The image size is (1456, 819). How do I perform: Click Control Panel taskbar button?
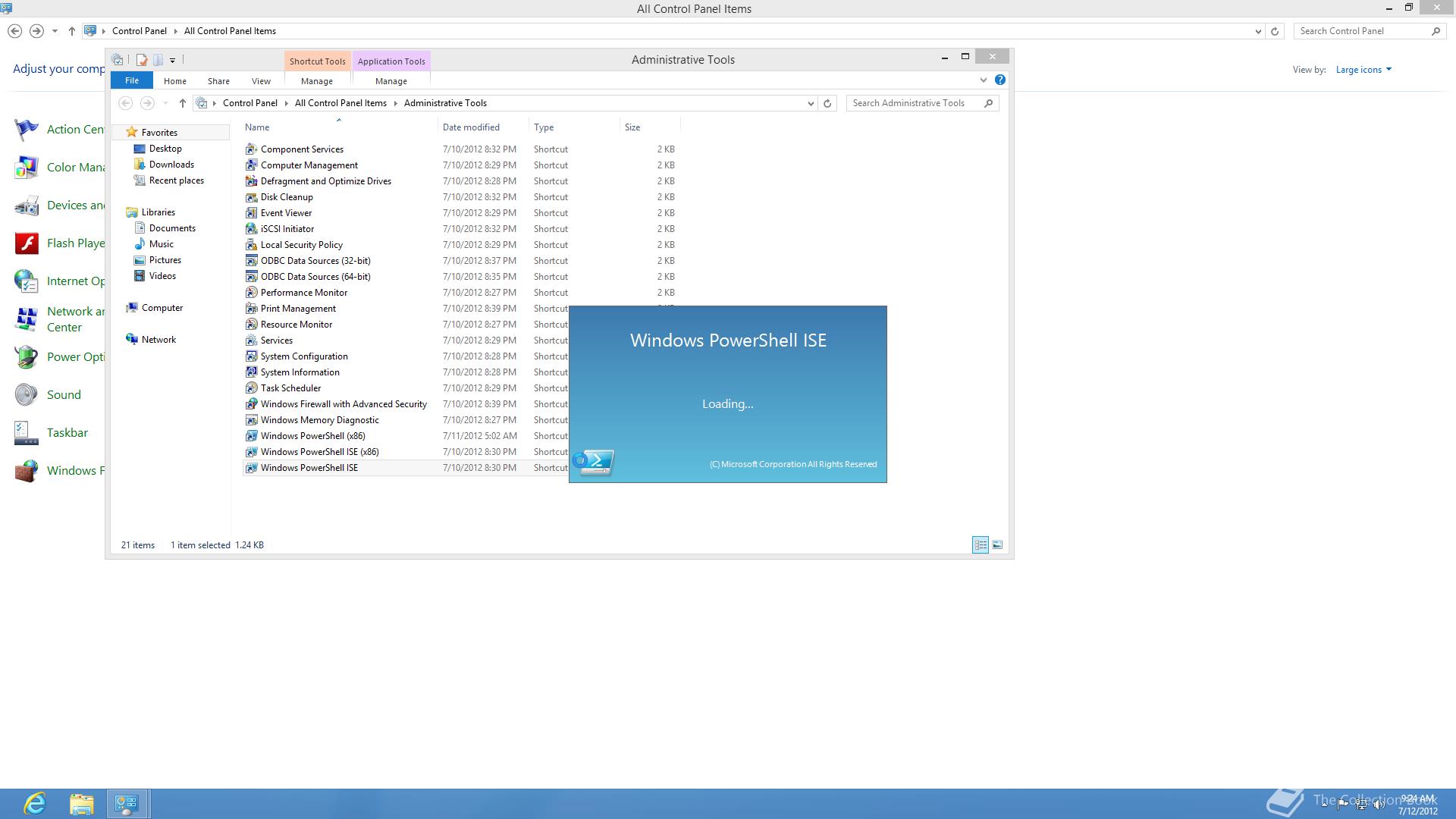pos(127,804)
